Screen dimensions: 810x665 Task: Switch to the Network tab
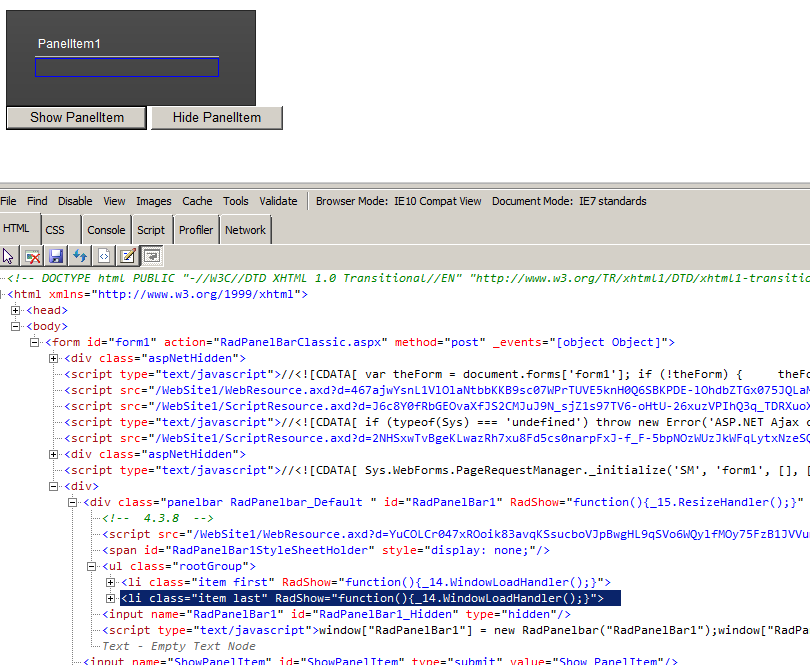pyautogui.click(x=245, y=230)
